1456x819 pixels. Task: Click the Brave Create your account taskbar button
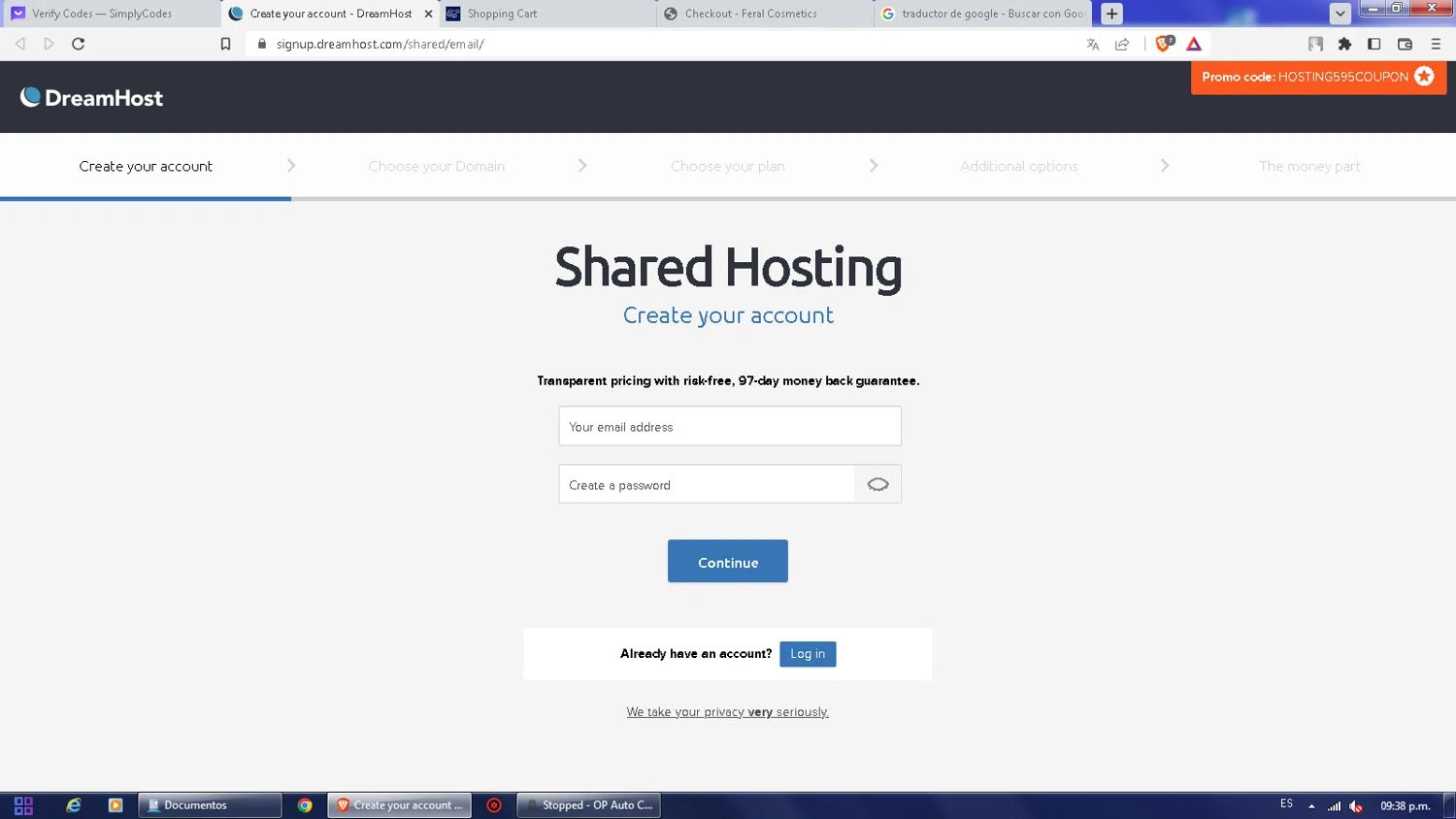400,805
